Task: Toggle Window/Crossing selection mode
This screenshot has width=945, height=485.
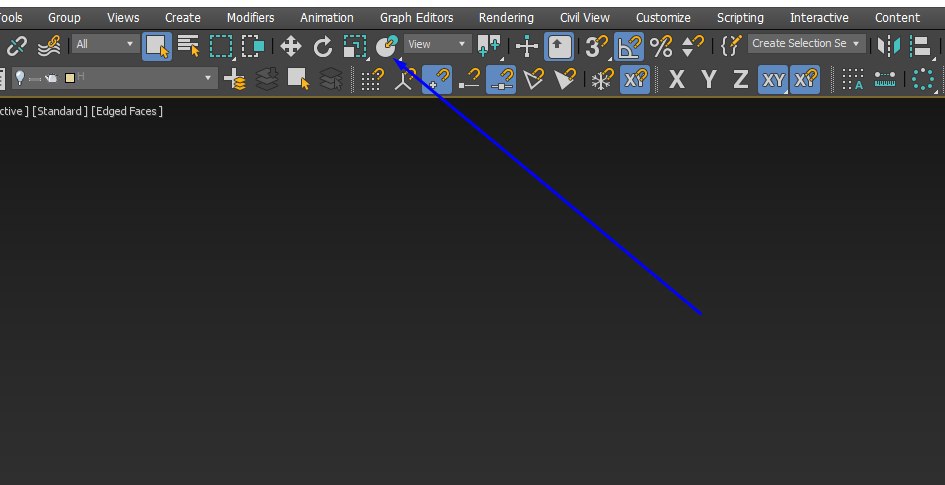Action: [x=253, y=46]
